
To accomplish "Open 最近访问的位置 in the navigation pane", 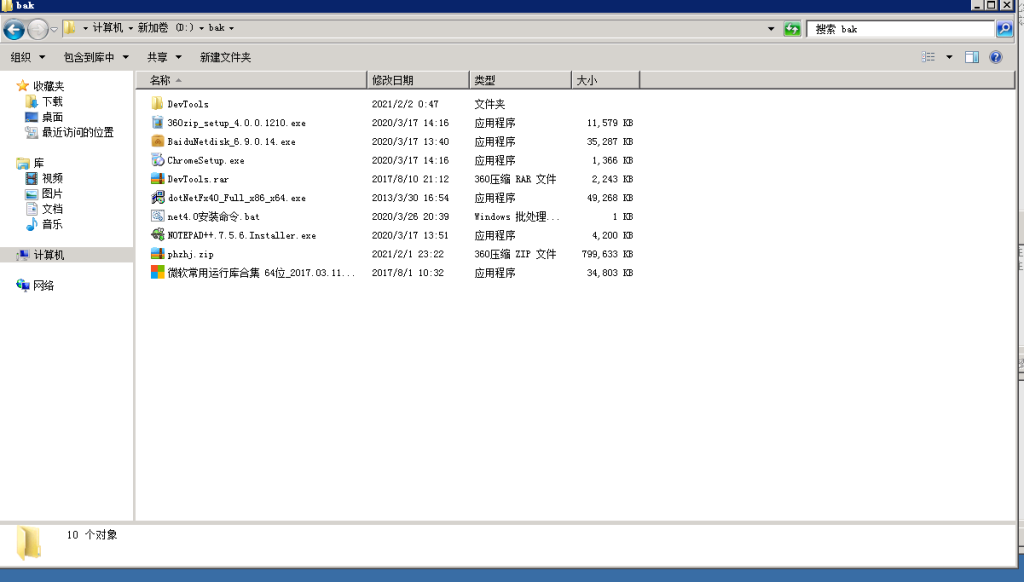I will [x=78, y=133].
